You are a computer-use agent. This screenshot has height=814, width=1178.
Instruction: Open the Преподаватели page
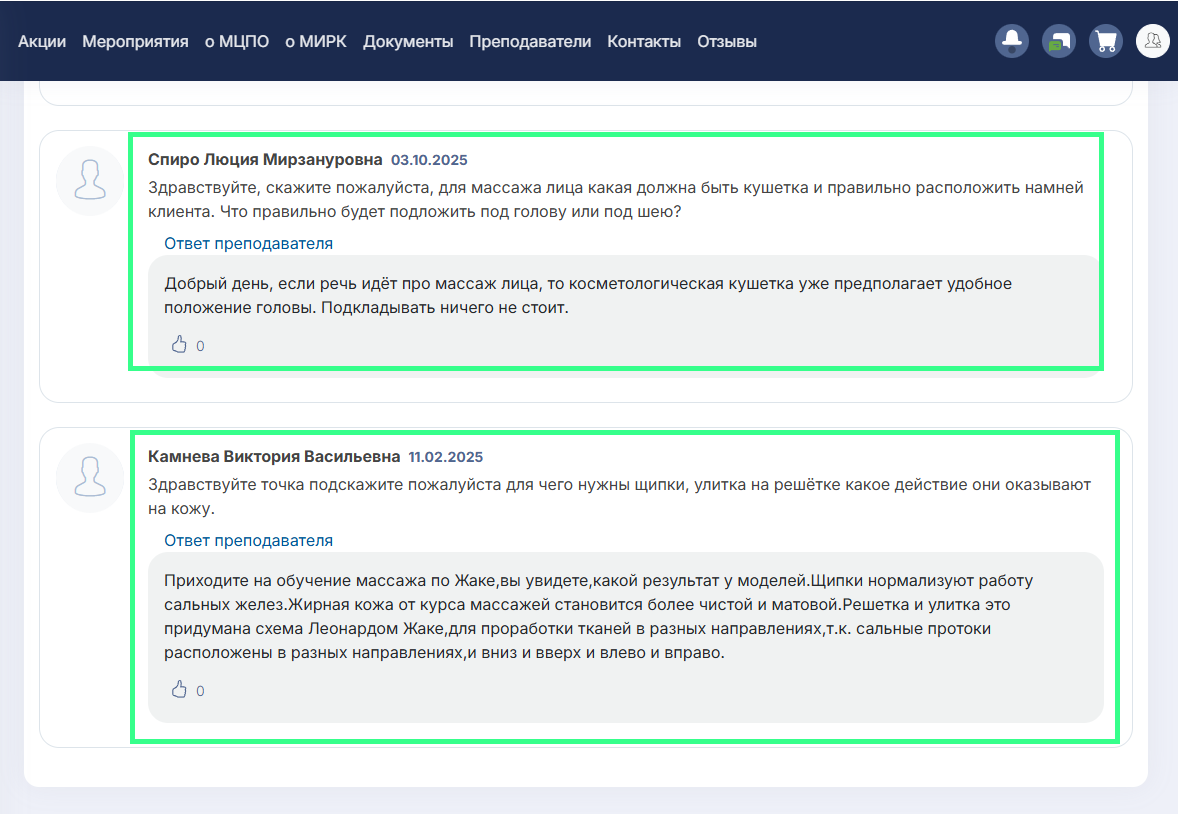click(530, 41)
